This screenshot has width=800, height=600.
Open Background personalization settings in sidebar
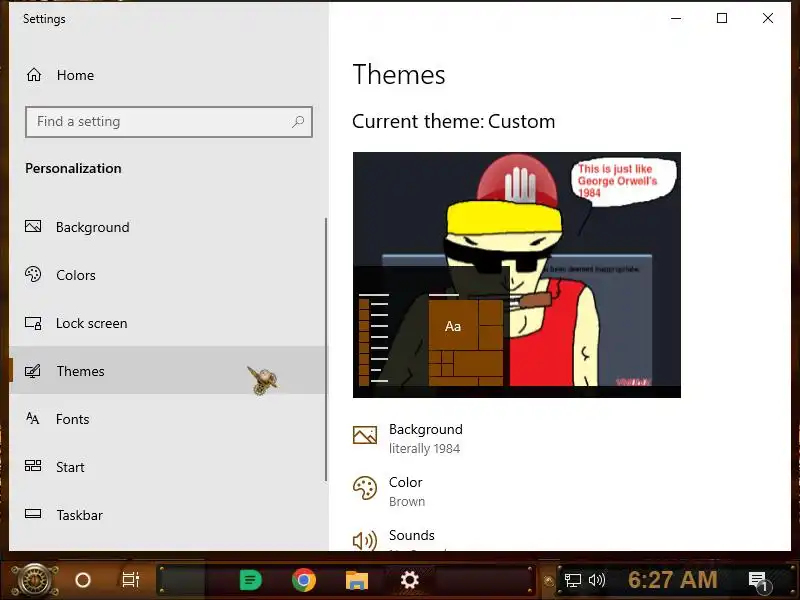tap(168, 227)
